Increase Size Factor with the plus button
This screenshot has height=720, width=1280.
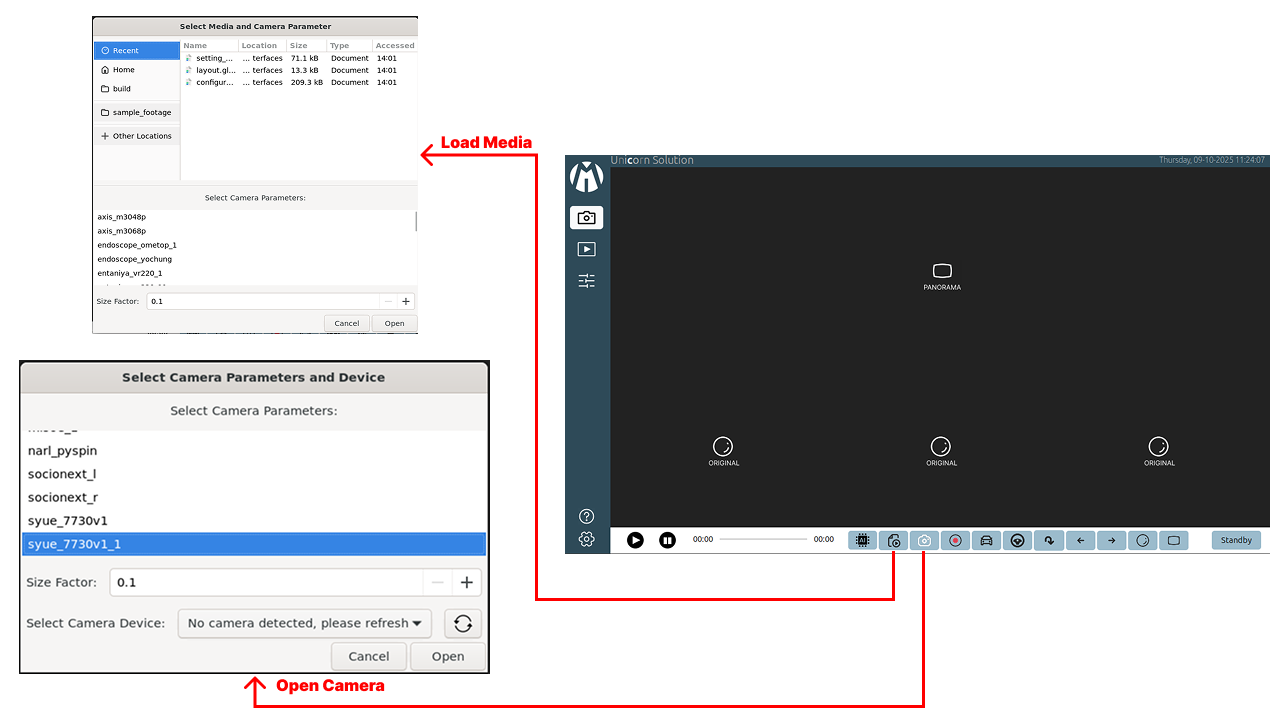point(466,582)
